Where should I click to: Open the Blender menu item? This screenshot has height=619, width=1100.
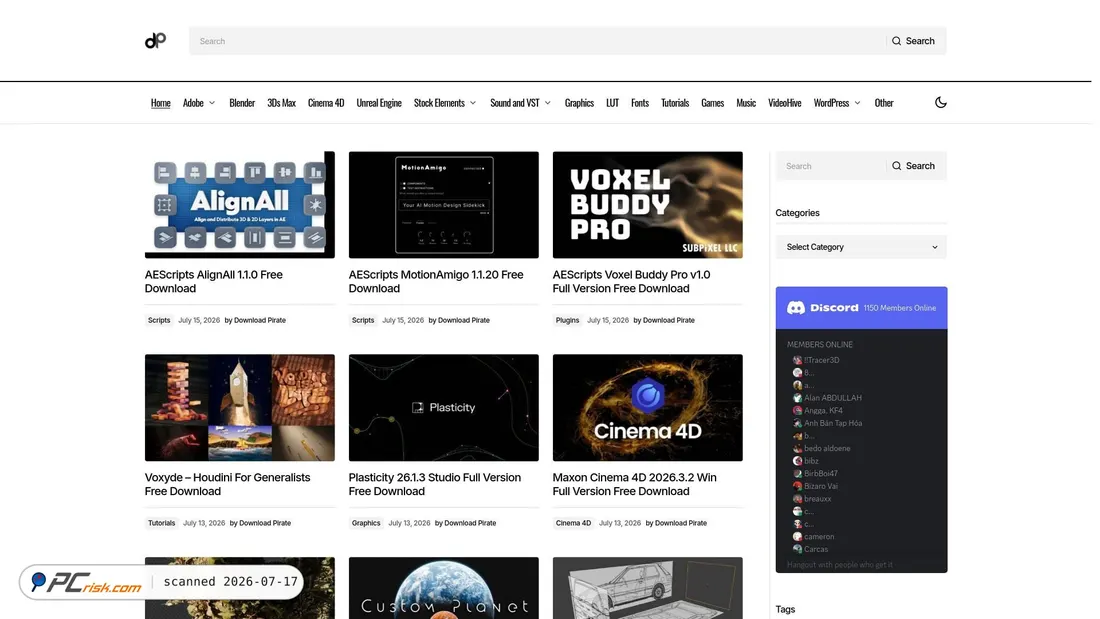pos(242,103)
